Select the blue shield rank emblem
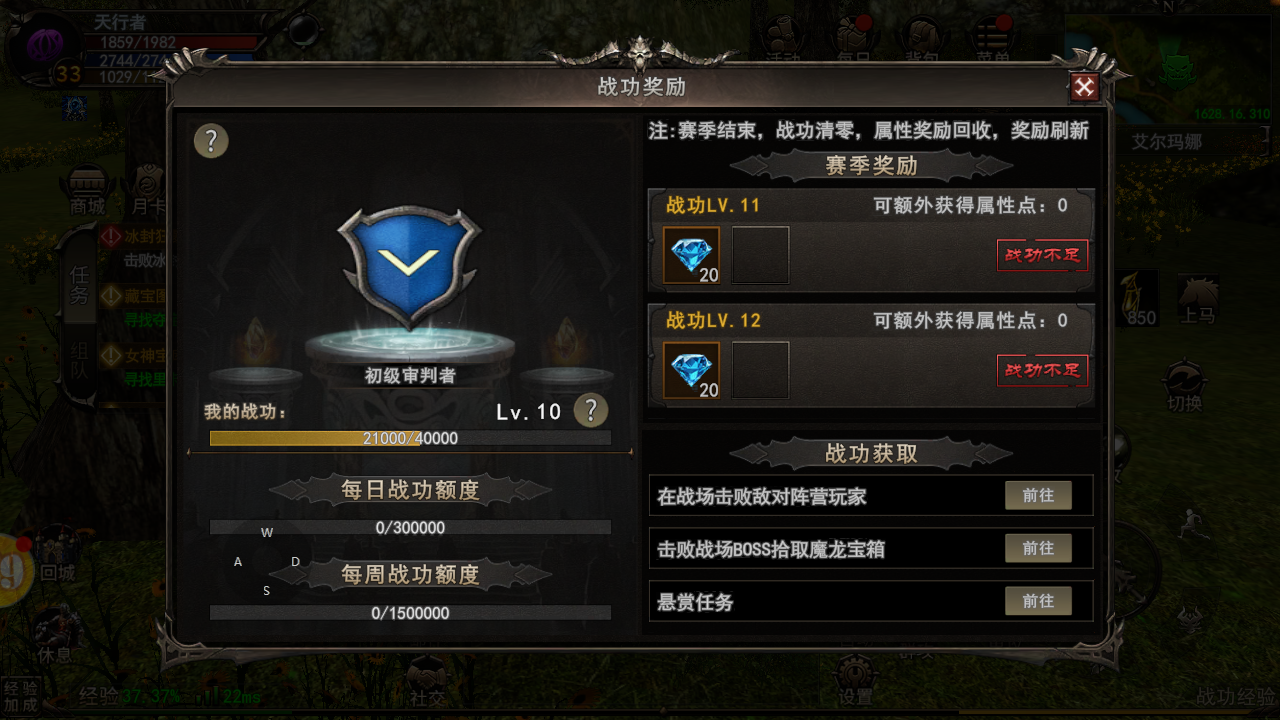The width and height of the screenshot is (1280, 720). point(409,266)
